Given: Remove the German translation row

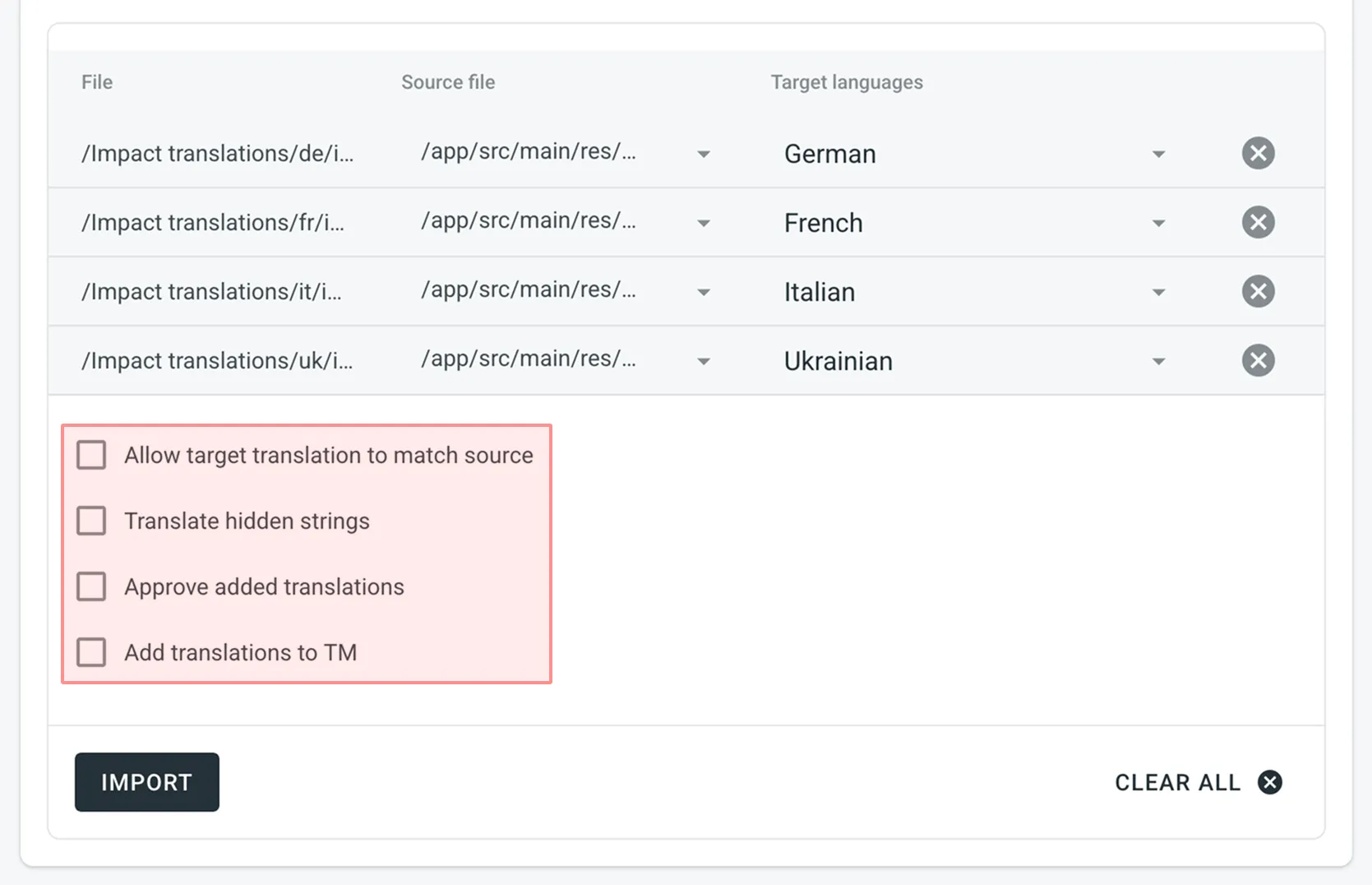Looking at the screenshot, I should 1258,153.
